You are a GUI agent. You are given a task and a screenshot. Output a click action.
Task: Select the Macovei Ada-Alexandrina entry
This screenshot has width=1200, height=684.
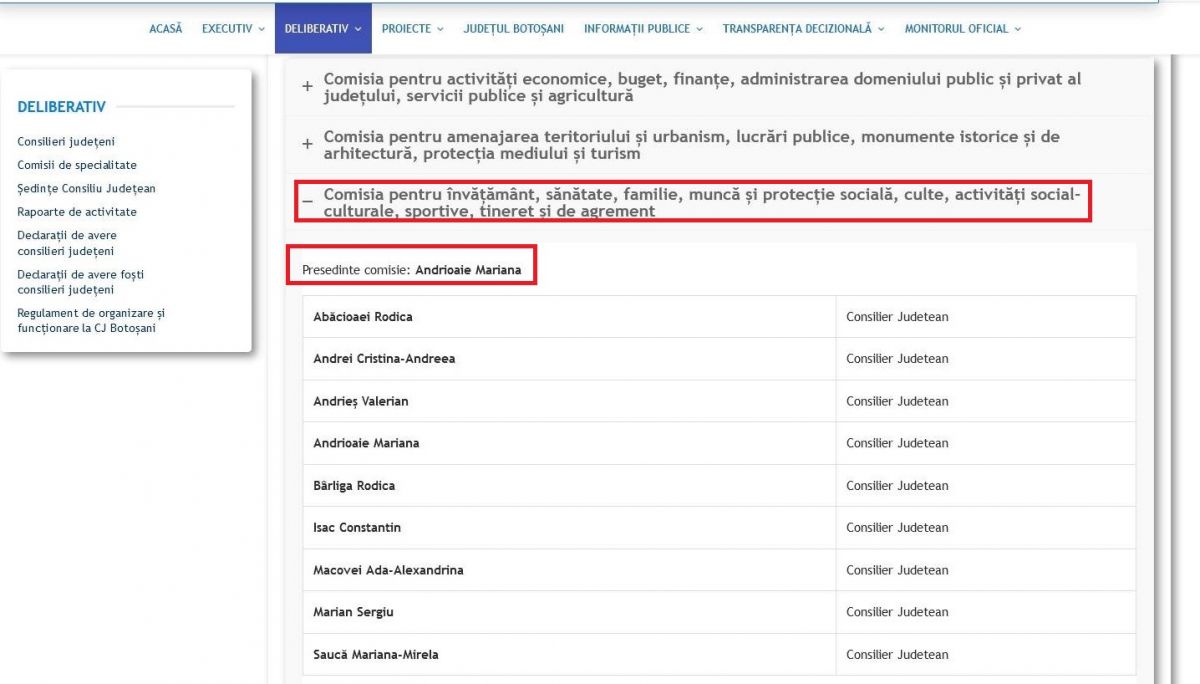pyautogui.click(x=388, y=570)
